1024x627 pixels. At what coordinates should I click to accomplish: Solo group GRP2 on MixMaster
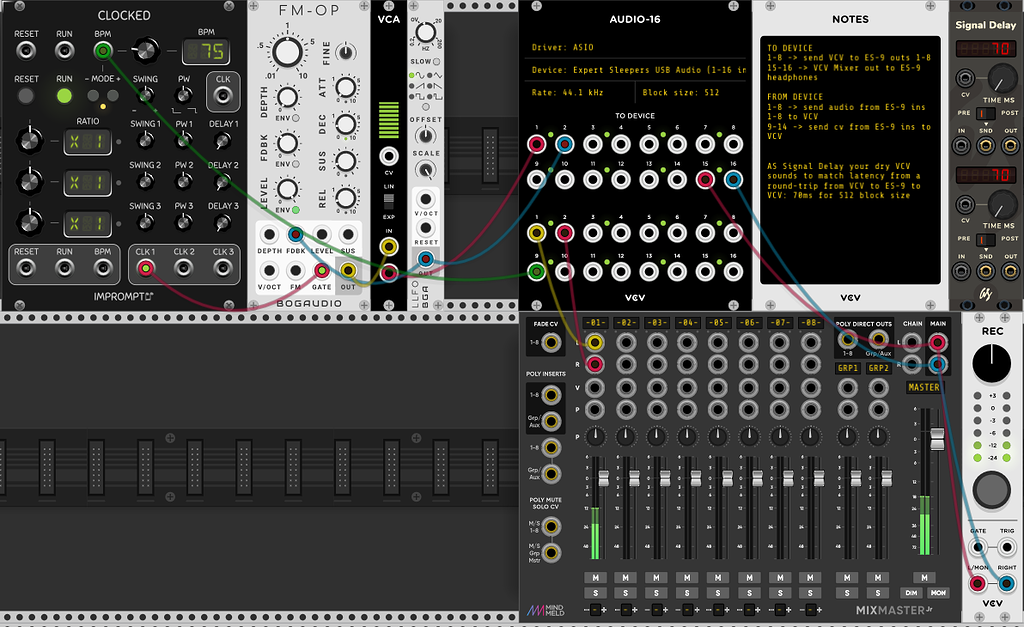(878, 593)
